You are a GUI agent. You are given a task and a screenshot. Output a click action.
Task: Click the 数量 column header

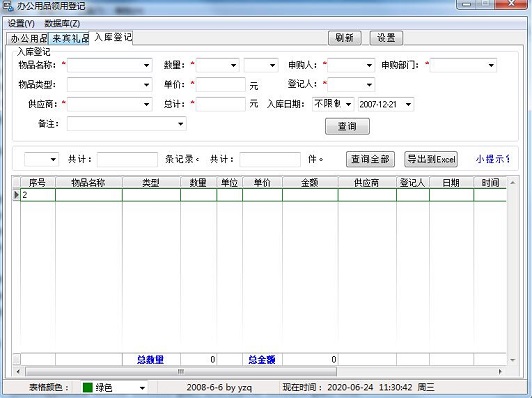tap(198, 183)
